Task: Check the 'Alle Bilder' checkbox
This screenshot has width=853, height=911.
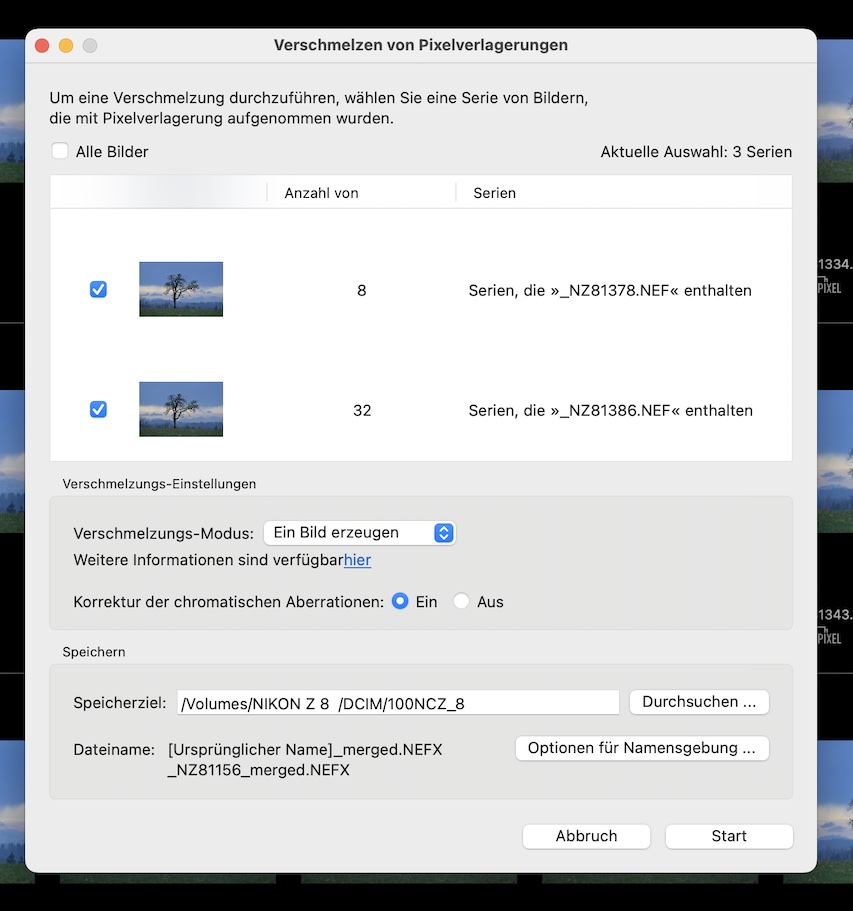Action: click(x=61, y=151)
